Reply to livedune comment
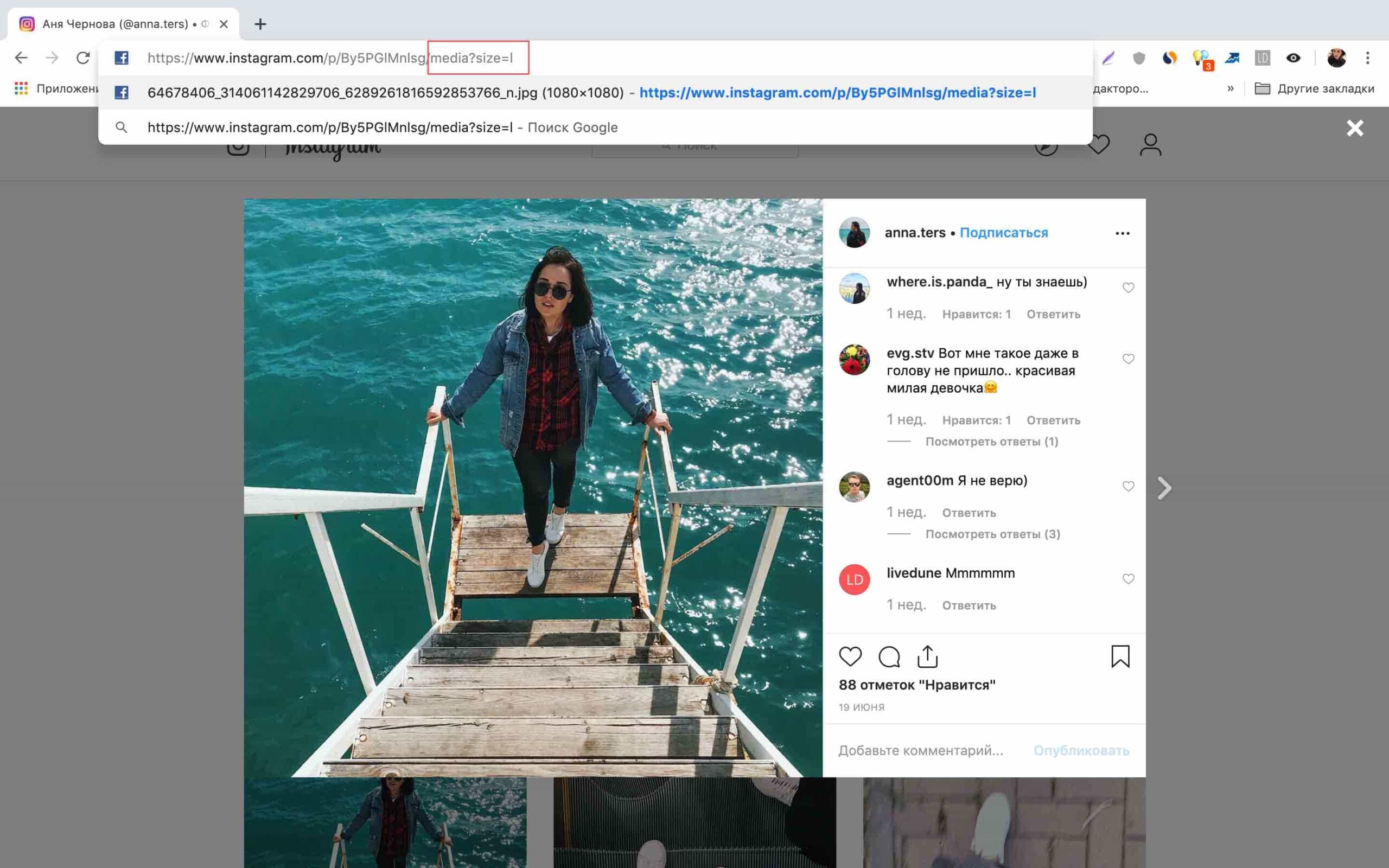Screen dimensions: 1389x868 pos(969,605)
